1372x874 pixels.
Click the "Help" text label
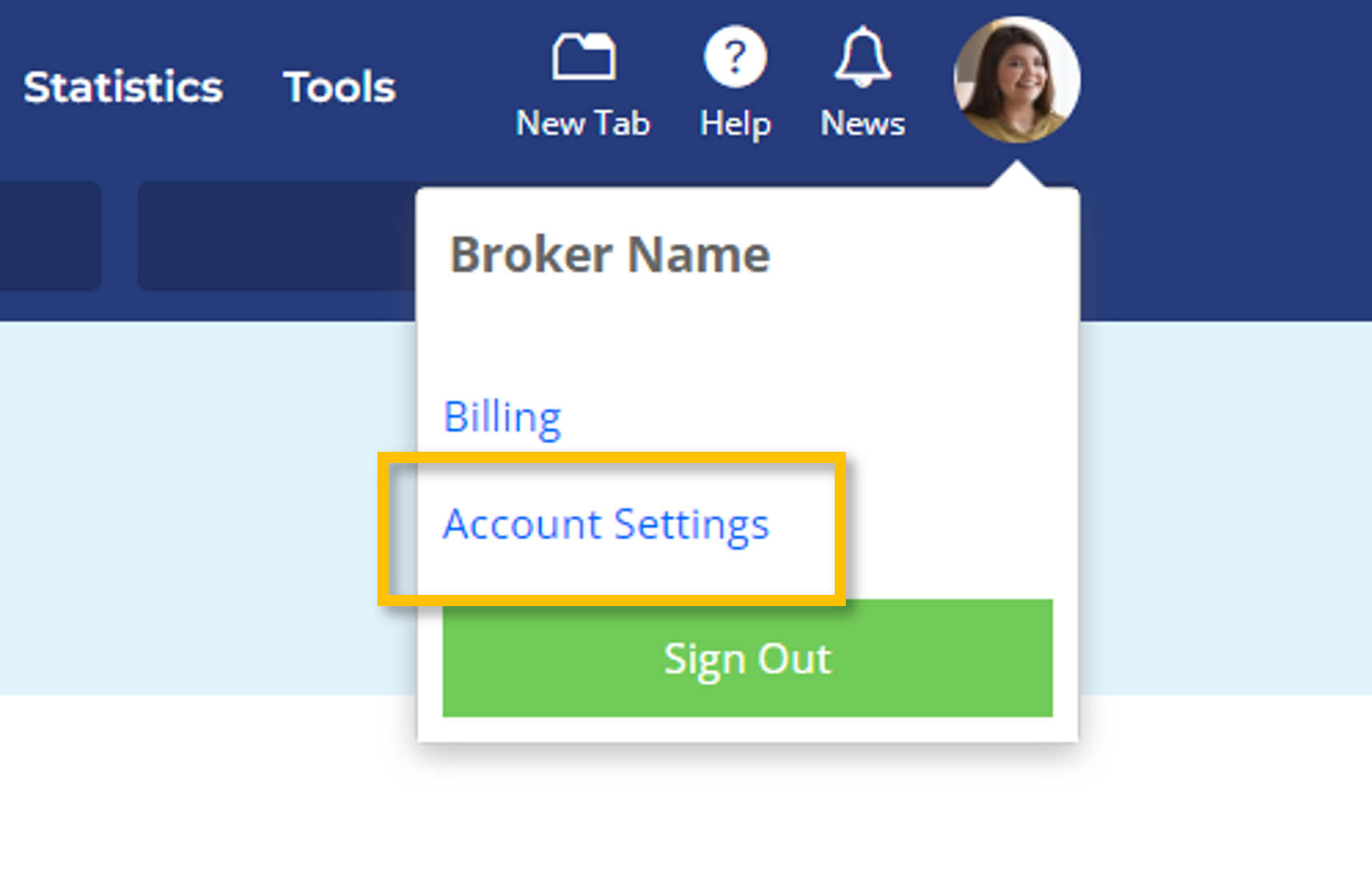735,125
